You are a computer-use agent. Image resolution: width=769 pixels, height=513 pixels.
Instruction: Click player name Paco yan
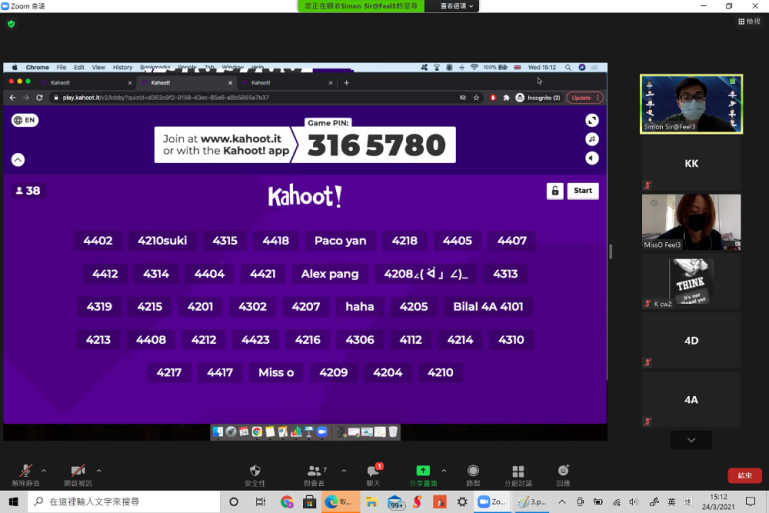tap(340, 241)
